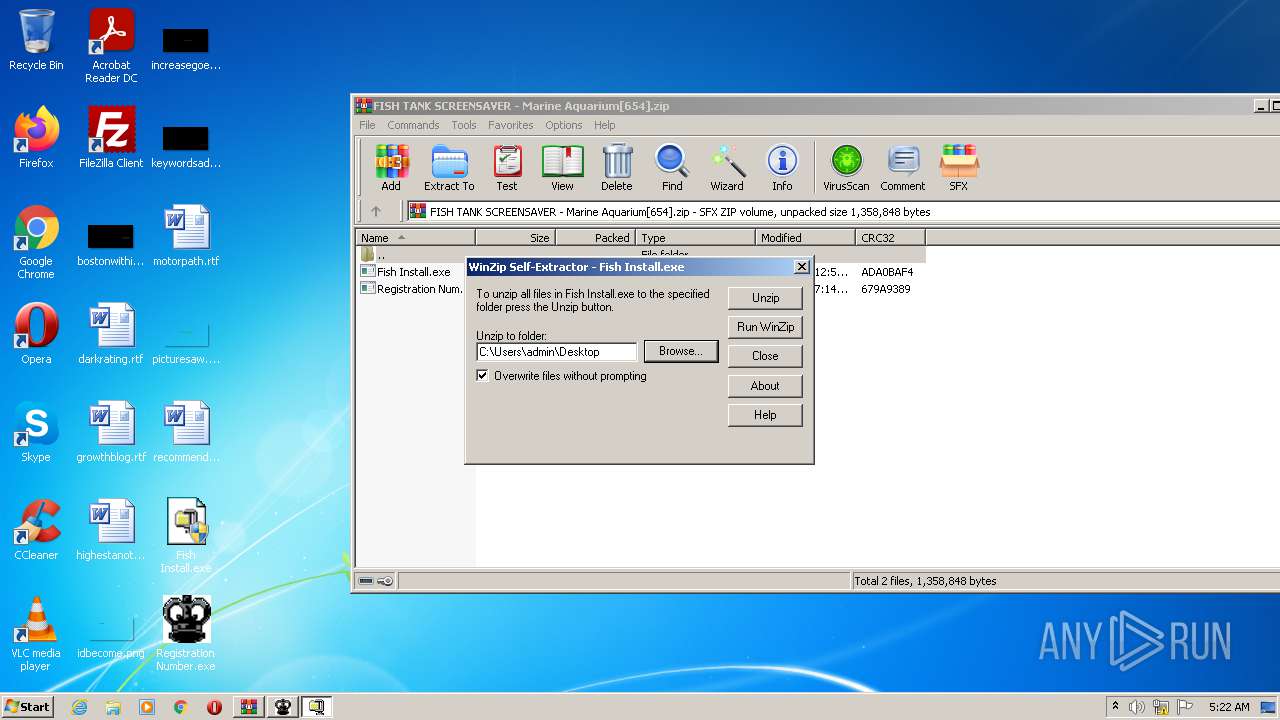Open the Options menu
Screen dimensions: 1280x720
(563, 125)
